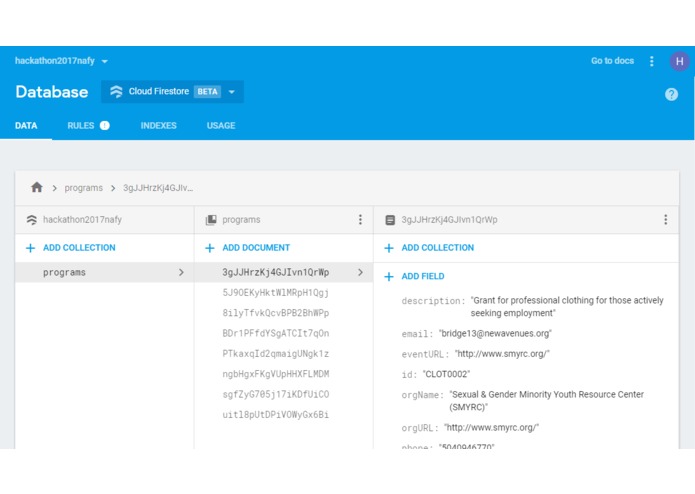This screenshot has height=494, width=695.
Task: Open the H user account avatar
Action: point(679,61)
